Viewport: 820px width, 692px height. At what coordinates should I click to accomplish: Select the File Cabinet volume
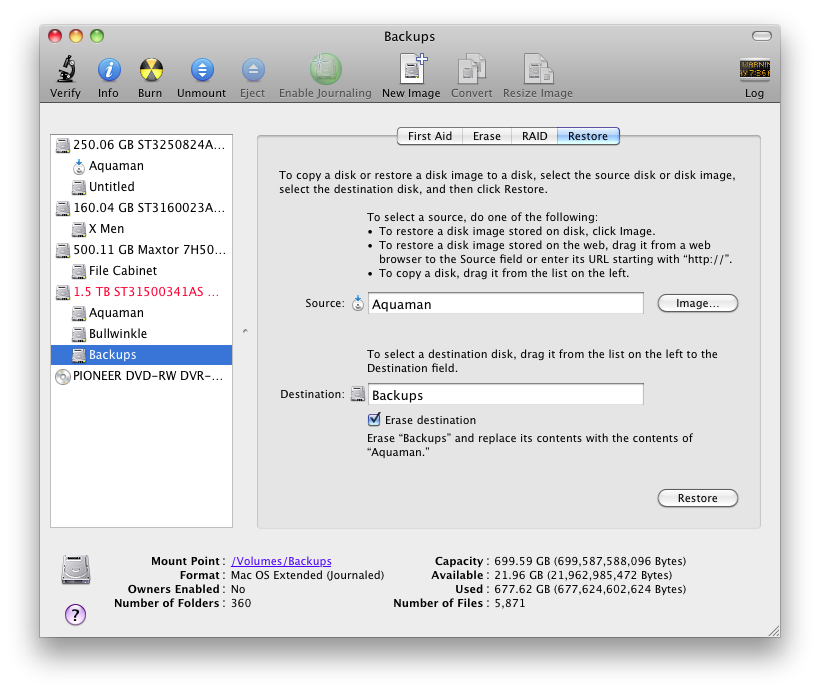tap(141, 270)
